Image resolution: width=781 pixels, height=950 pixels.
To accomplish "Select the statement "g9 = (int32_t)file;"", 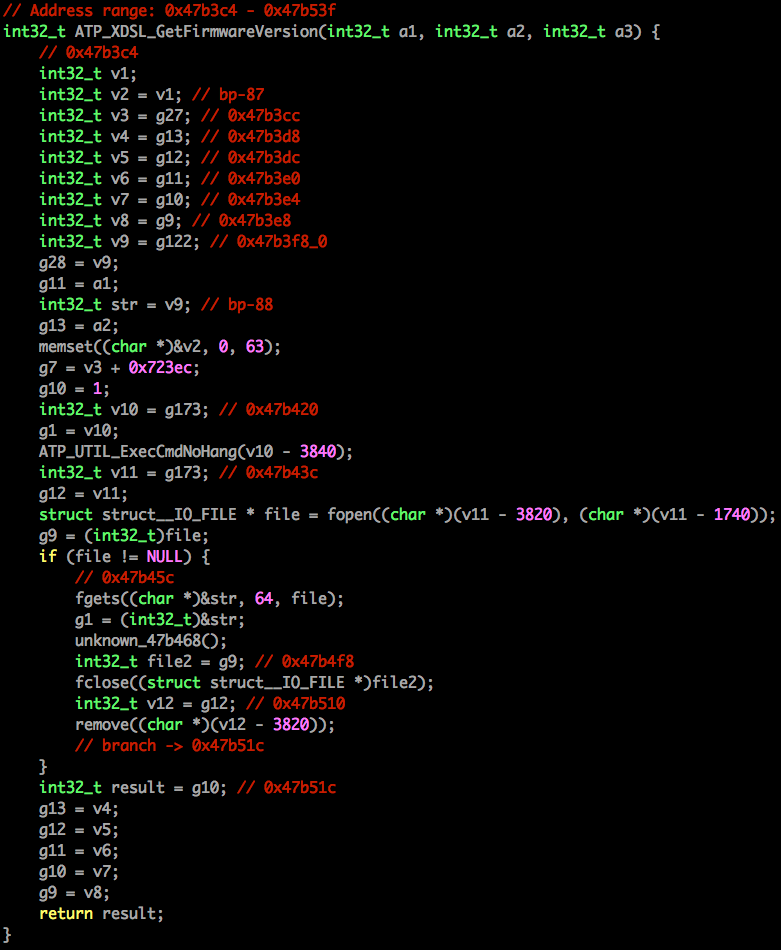I will tap(124, 536).
